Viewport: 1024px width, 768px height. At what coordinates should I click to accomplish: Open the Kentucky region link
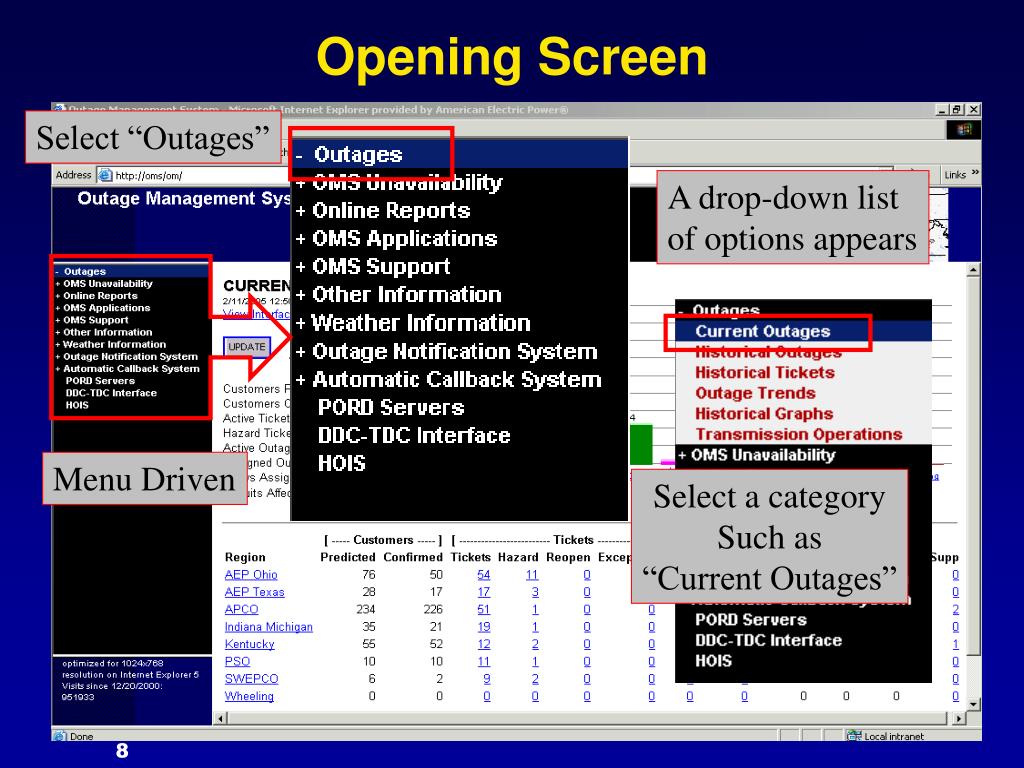point(249,644)
